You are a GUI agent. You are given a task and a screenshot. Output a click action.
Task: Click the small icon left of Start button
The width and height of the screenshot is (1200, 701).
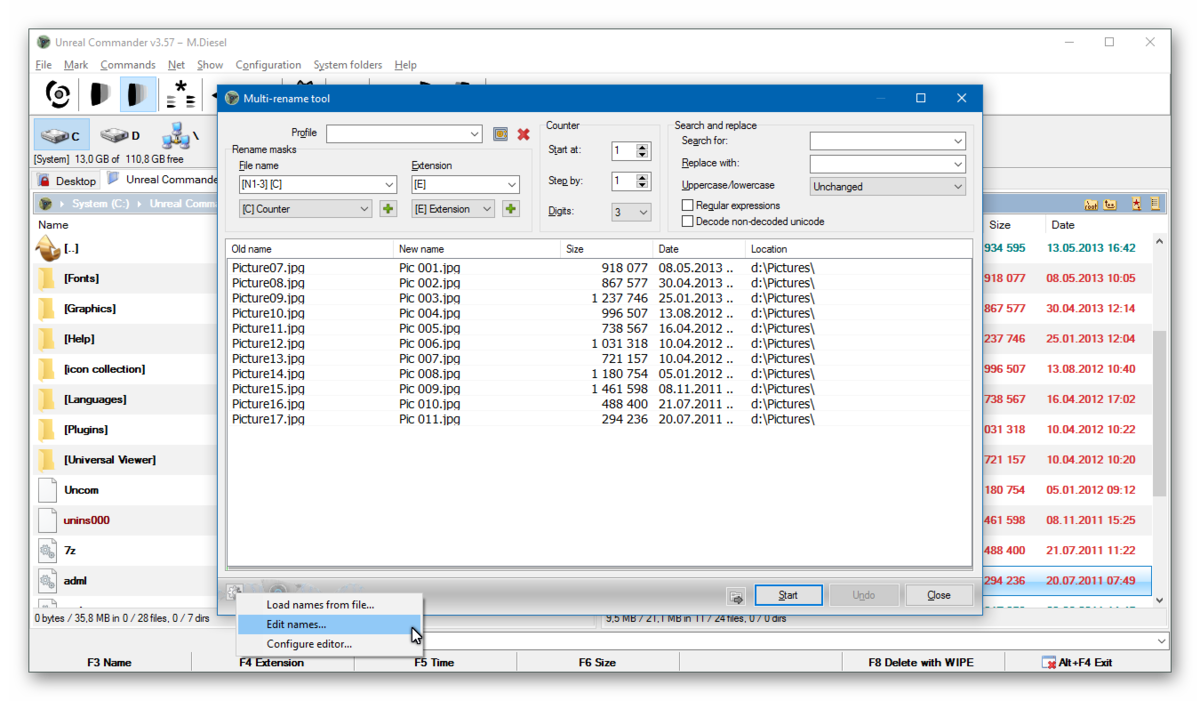pyautogui.click(x=736, y=596)
